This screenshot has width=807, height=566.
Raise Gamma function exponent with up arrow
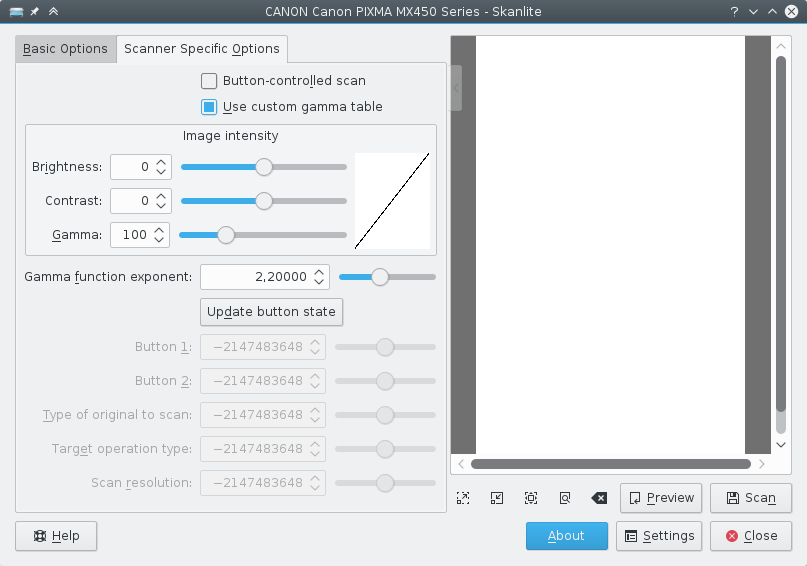click(318, 271)
